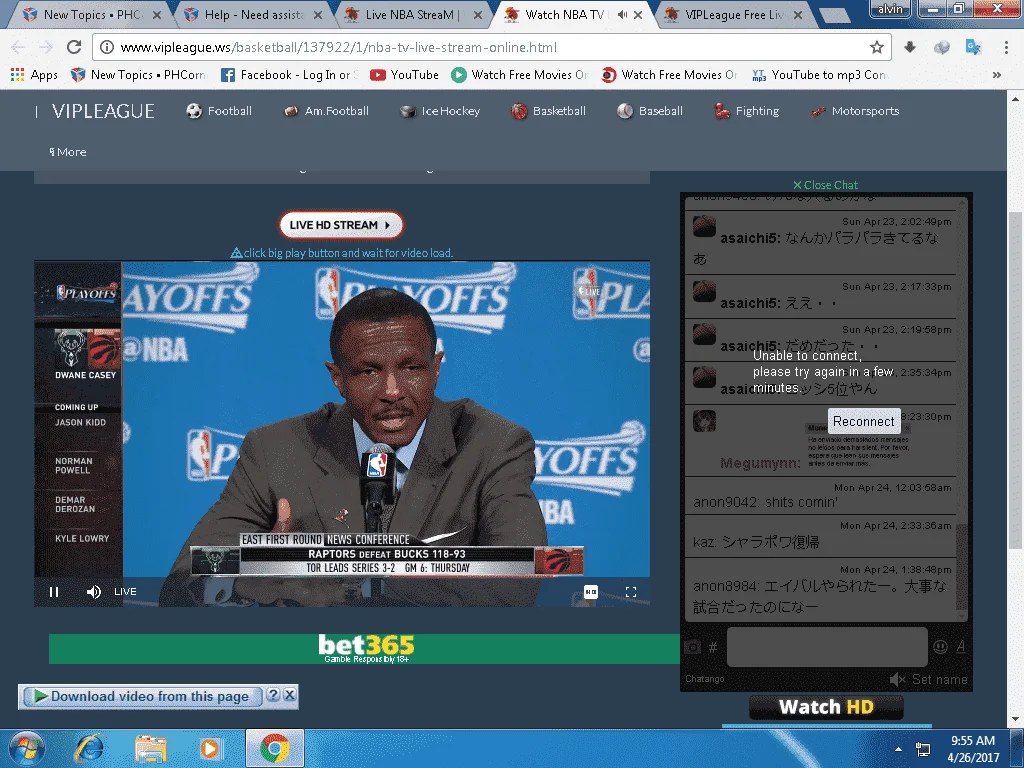Screen dimensions: 1024x768
Task: Select Norman Powell in the coming up list
Action: click(x=74, y=466)
